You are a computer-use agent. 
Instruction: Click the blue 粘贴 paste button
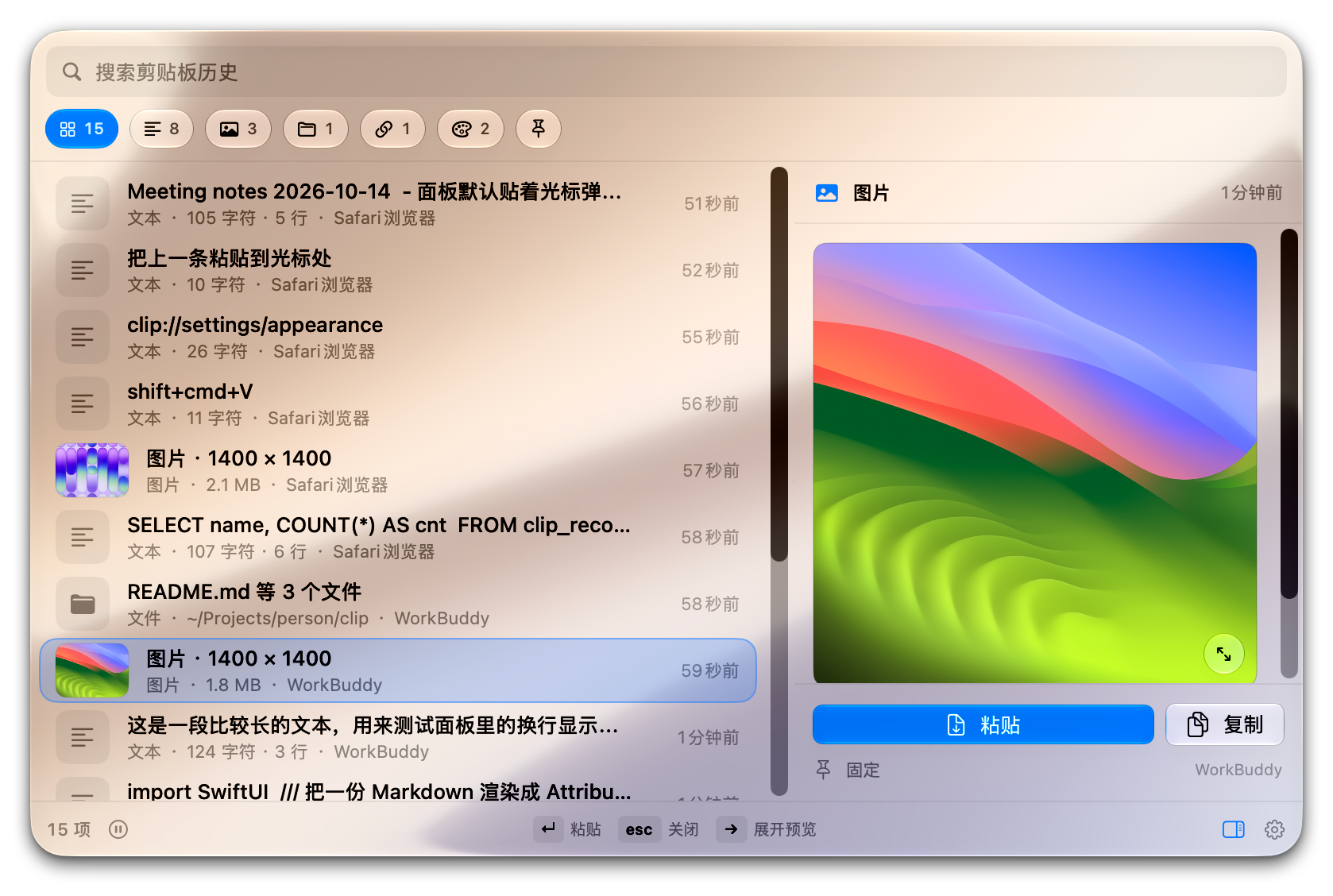click(983, 724)
